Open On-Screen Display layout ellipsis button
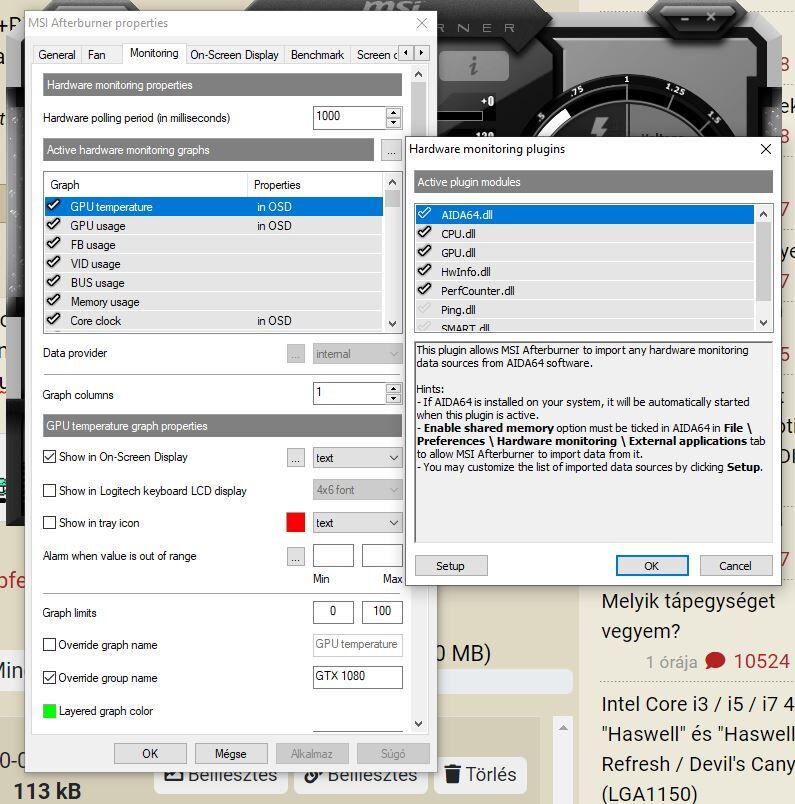 pyautogui.click(x=296, y=458)
